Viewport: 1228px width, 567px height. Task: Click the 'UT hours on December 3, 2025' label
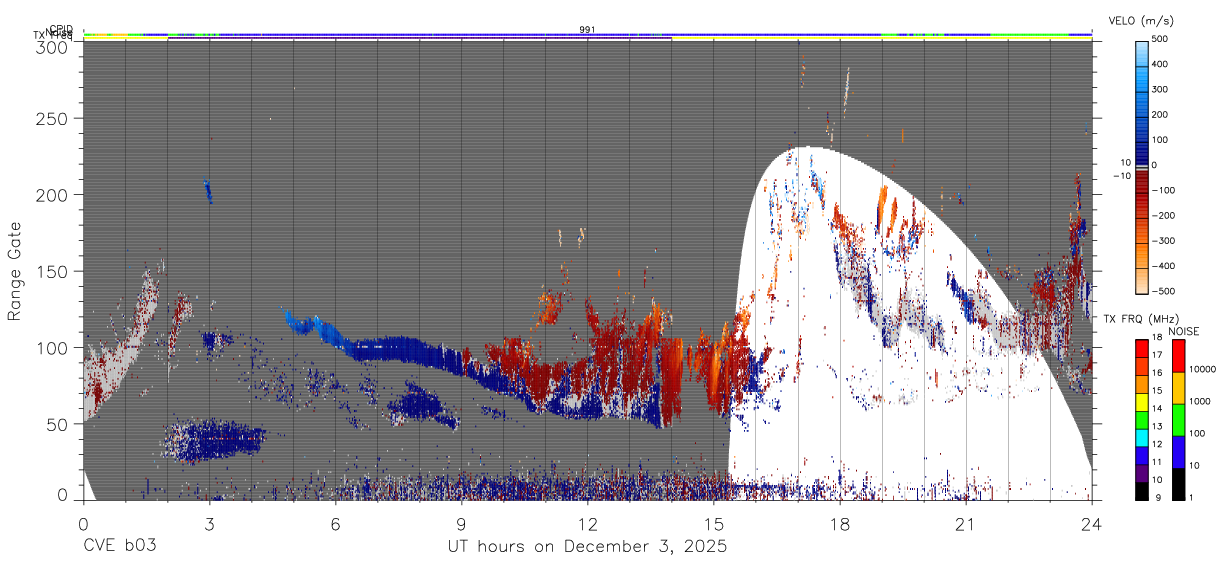coord(587,547)
